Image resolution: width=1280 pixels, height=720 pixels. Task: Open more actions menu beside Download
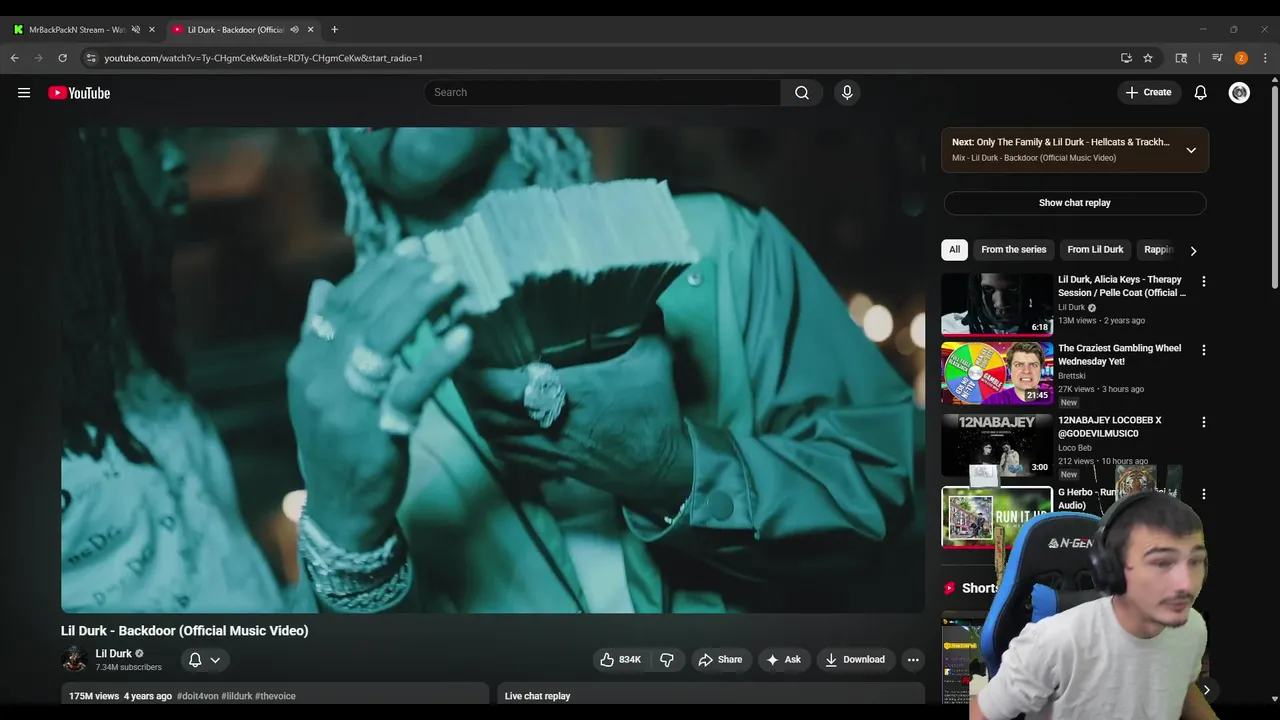coord(913,660)
